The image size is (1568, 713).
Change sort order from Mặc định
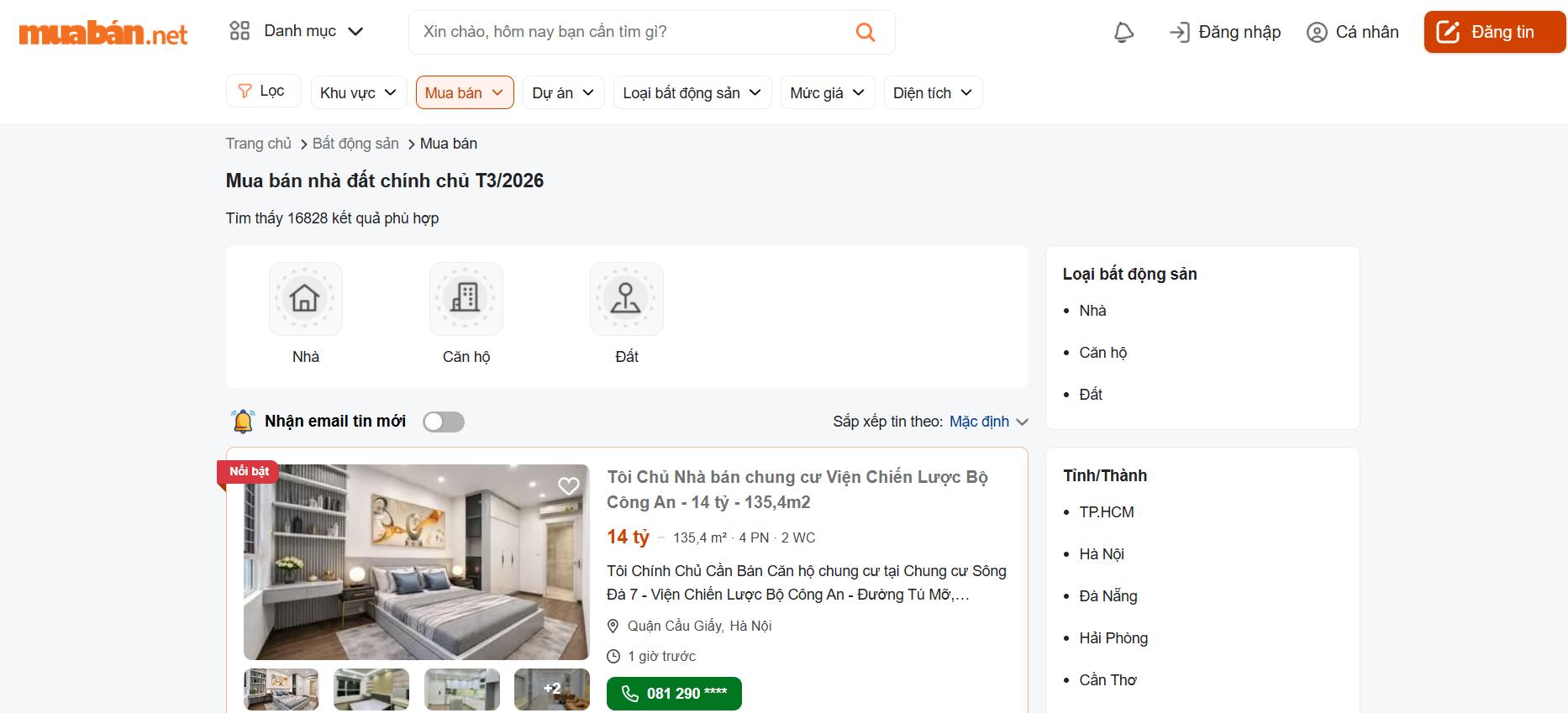(988, 421)
